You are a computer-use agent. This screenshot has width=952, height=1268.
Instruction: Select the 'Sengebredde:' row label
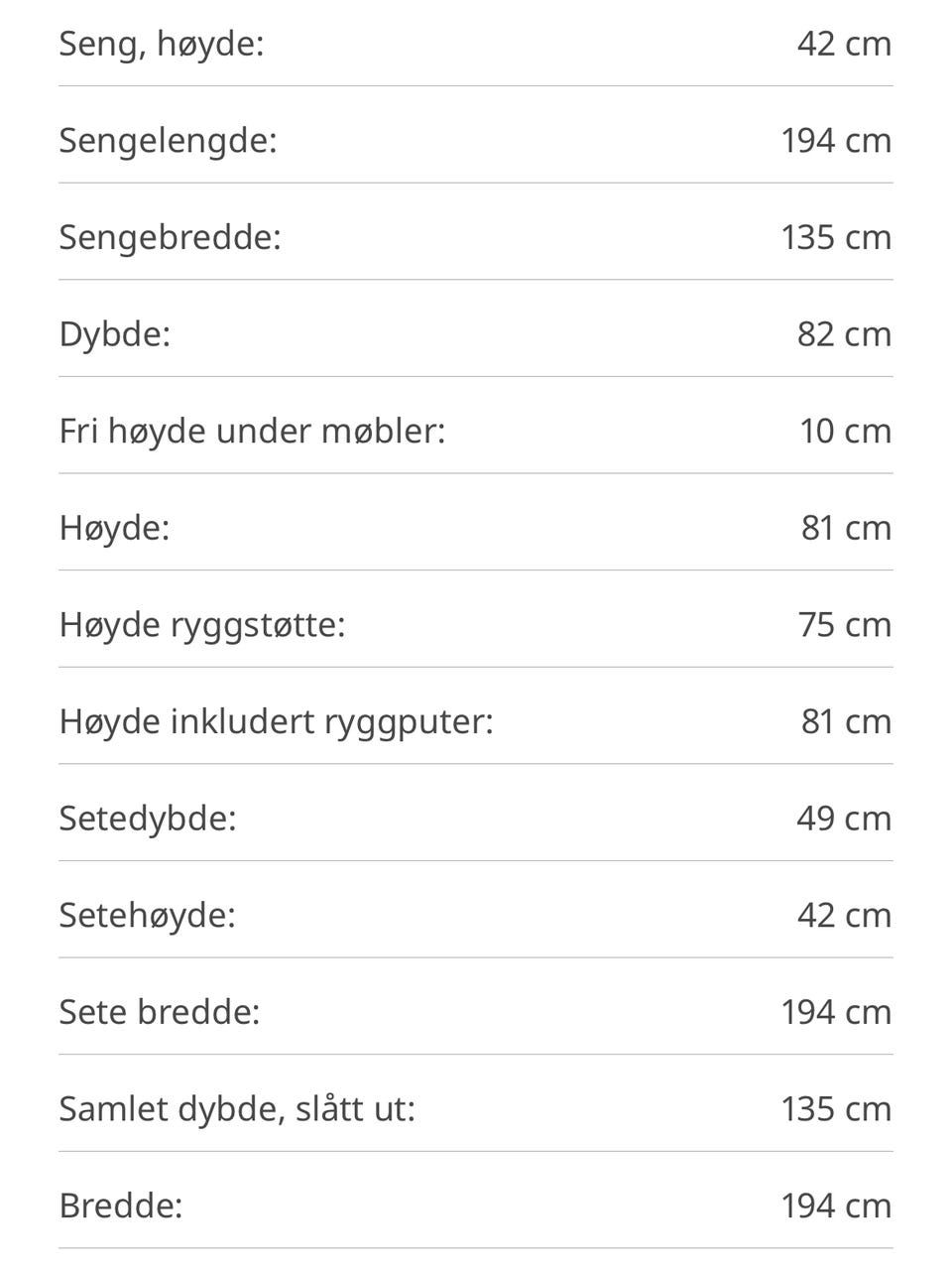(170, 237)
